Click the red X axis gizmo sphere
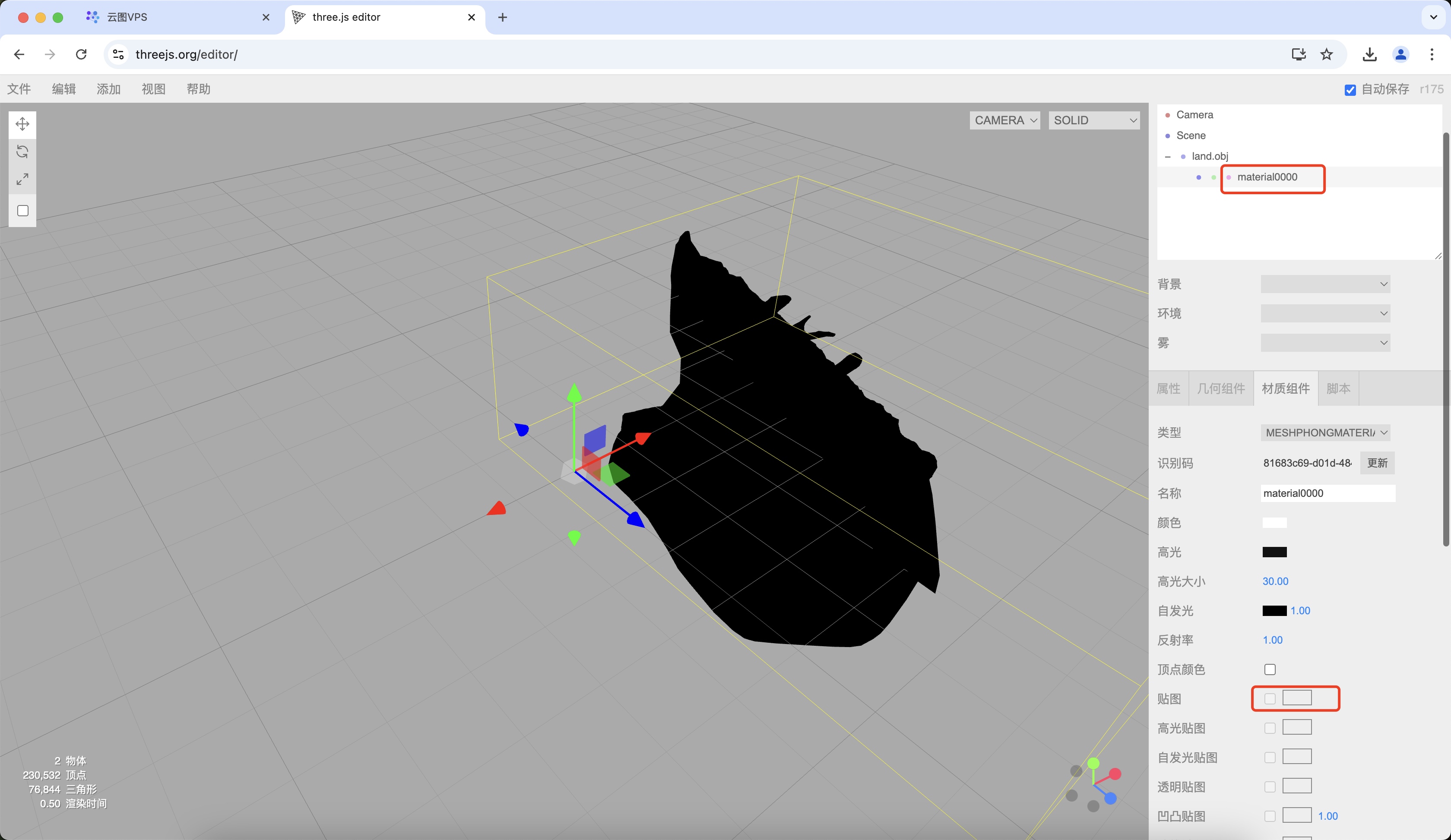The height and width of the screenshot is (840, 1451). pyautogui.click(x=1115, y=774)
